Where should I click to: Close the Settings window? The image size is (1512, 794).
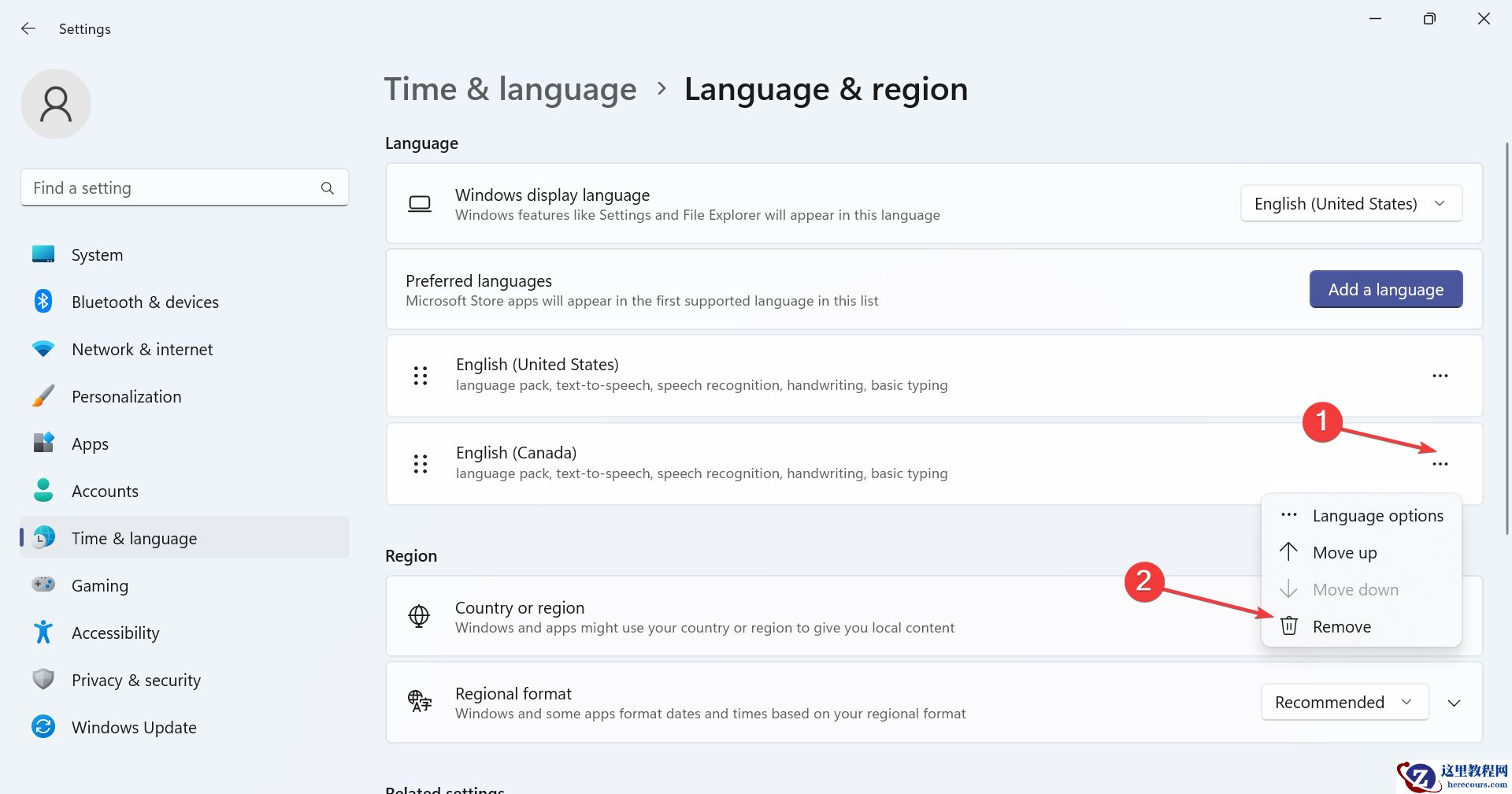pyautogui.click(x=1484, y=19)
